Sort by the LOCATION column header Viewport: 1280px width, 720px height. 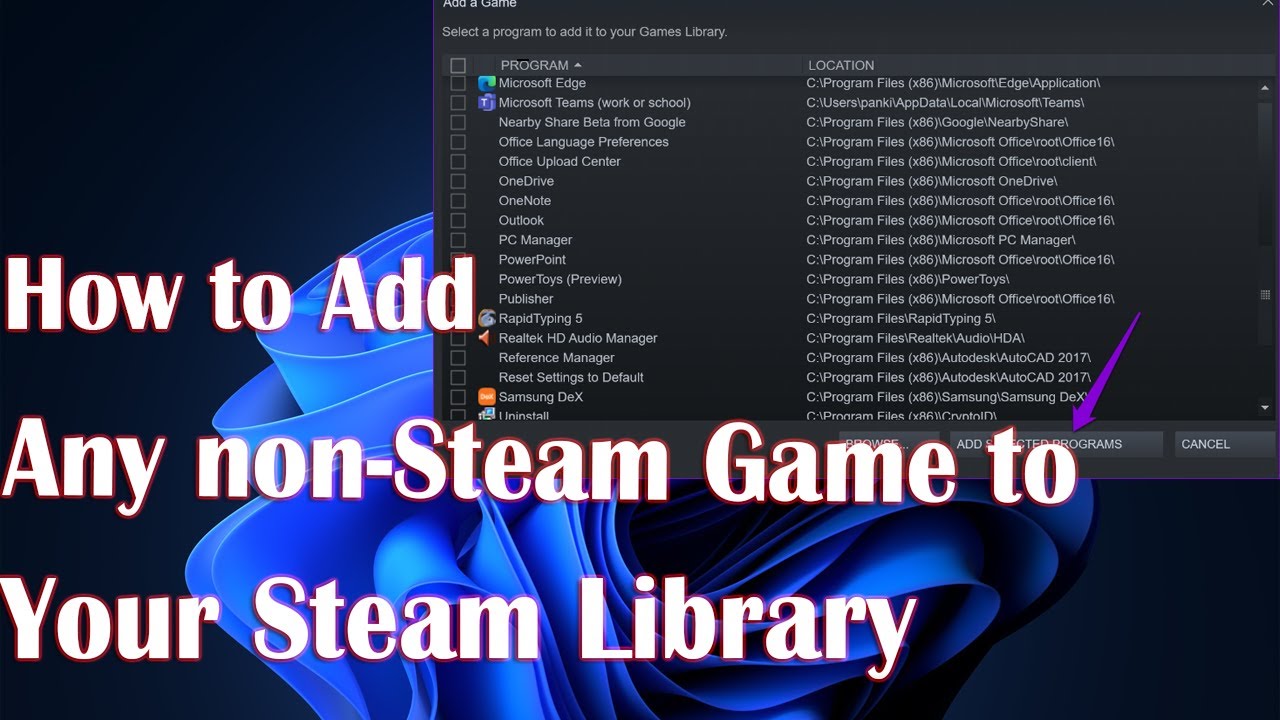pos(841,65)
